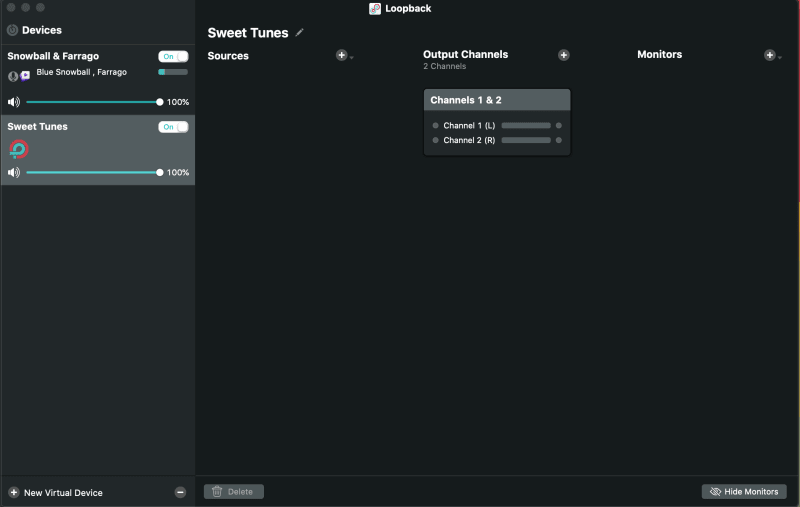Open the Monitors add dropdown arrow
This screenshot has width=800, height=507.
pos(780,58)
